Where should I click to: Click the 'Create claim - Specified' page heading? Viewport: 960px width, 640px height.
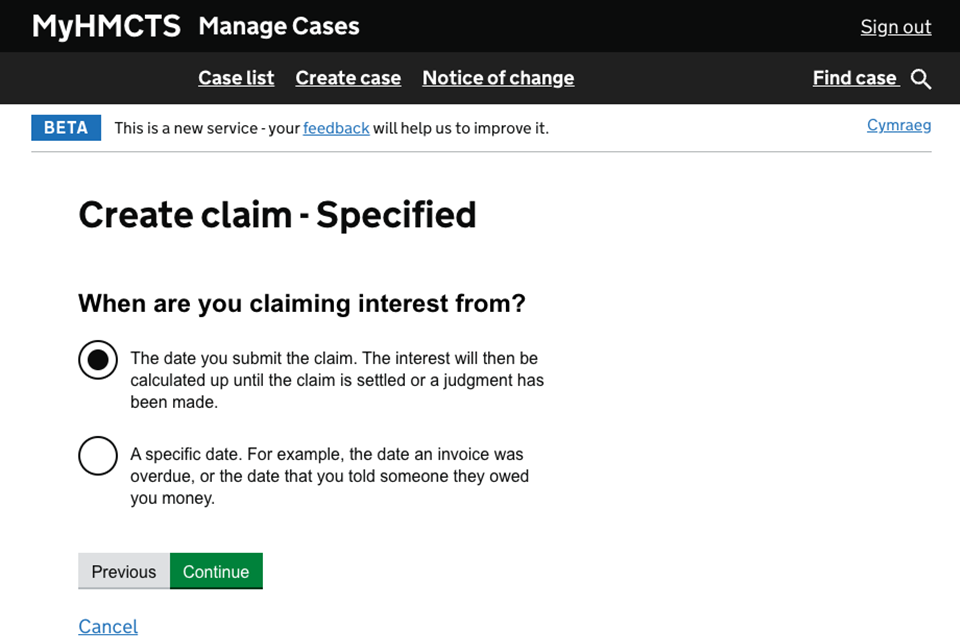pos(277,215)
